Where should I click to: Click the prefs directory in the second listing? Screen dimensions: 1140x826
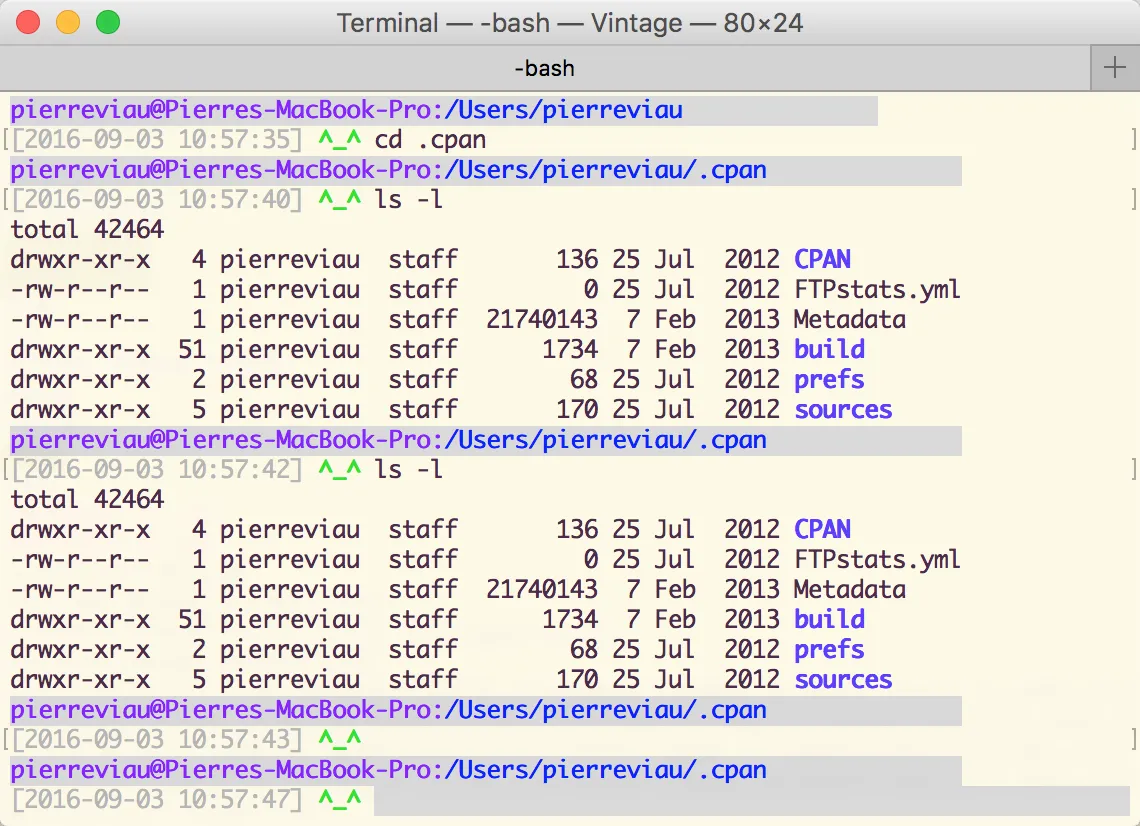tap(830, 650)
